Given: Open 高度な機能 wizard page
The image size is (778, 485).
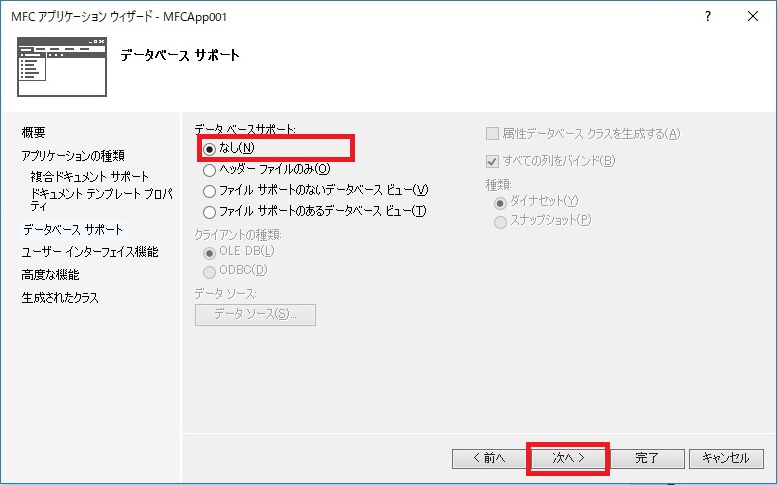Looking at the screenshot, I should coord(51,275).
